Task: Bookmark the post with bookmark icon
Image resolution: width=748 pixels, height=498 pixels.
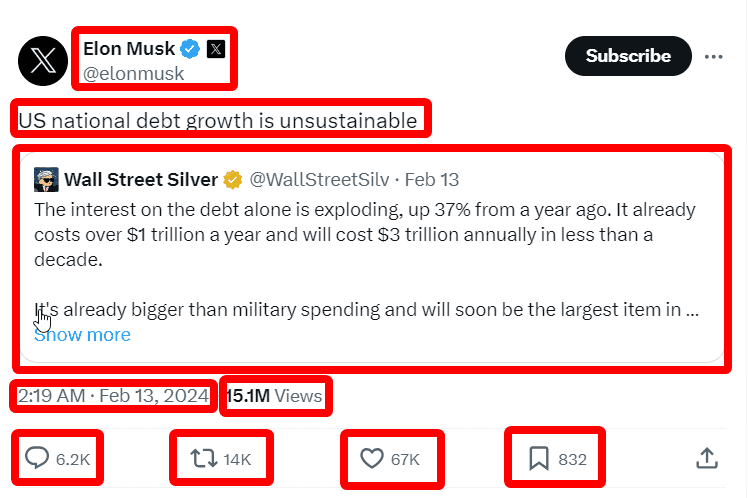Action: [x=538, y=459]
